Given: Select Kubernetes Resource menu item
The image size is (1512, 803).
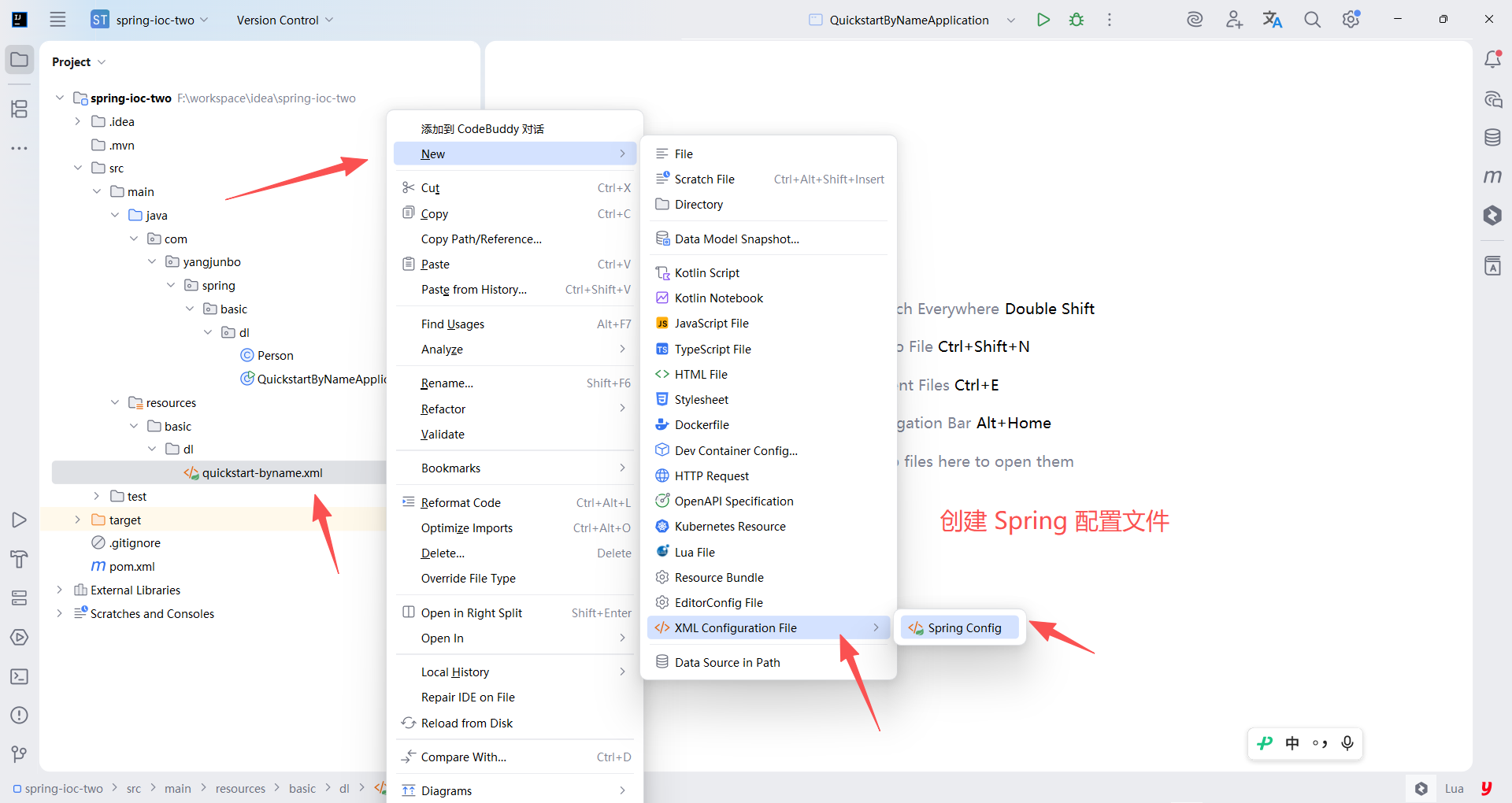Looking at the screenshot, I should tap(768, 526).
